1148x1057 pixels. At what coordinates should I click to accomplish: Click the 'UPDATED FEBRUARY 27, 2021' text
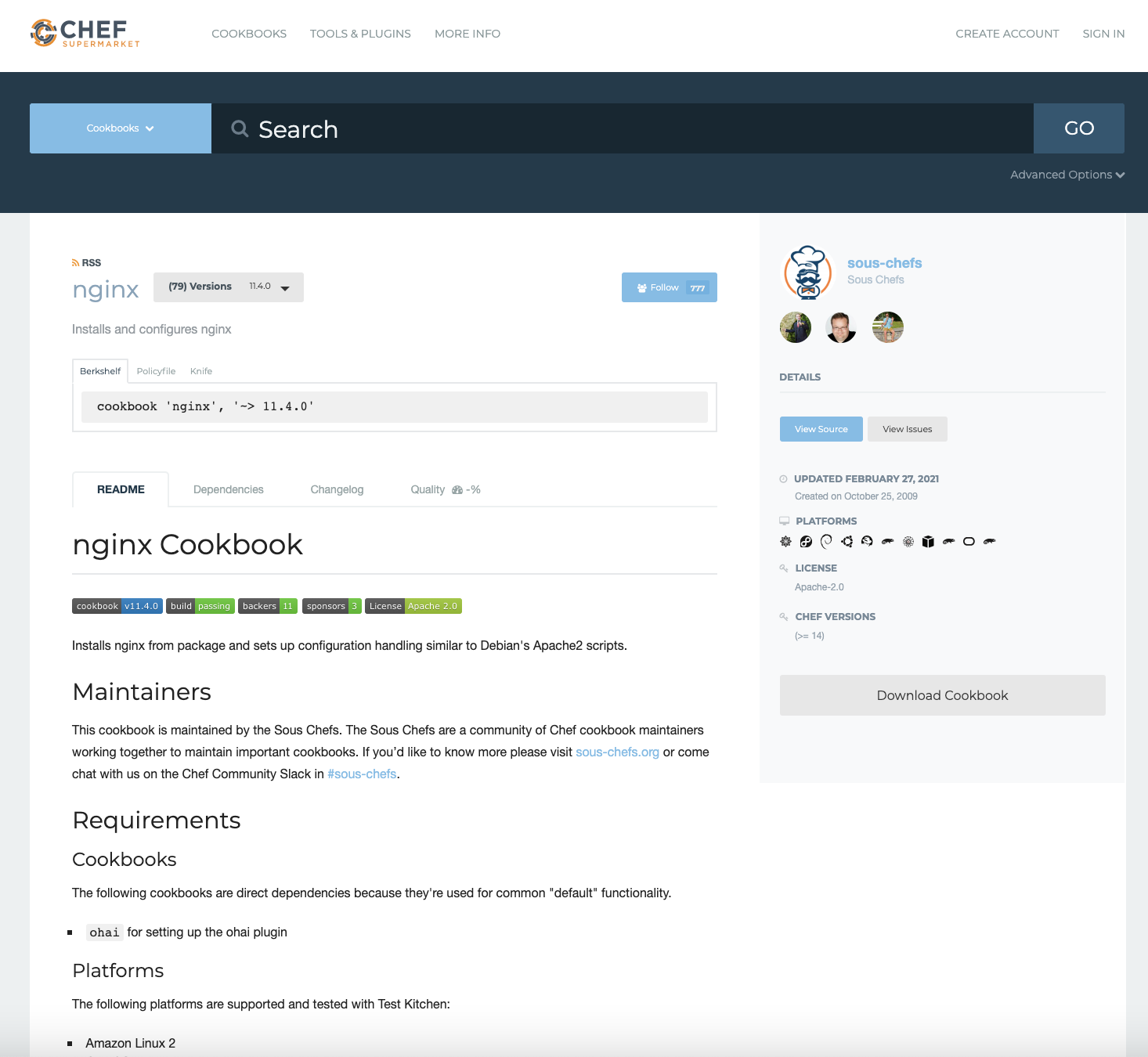[x=866, y=478]
